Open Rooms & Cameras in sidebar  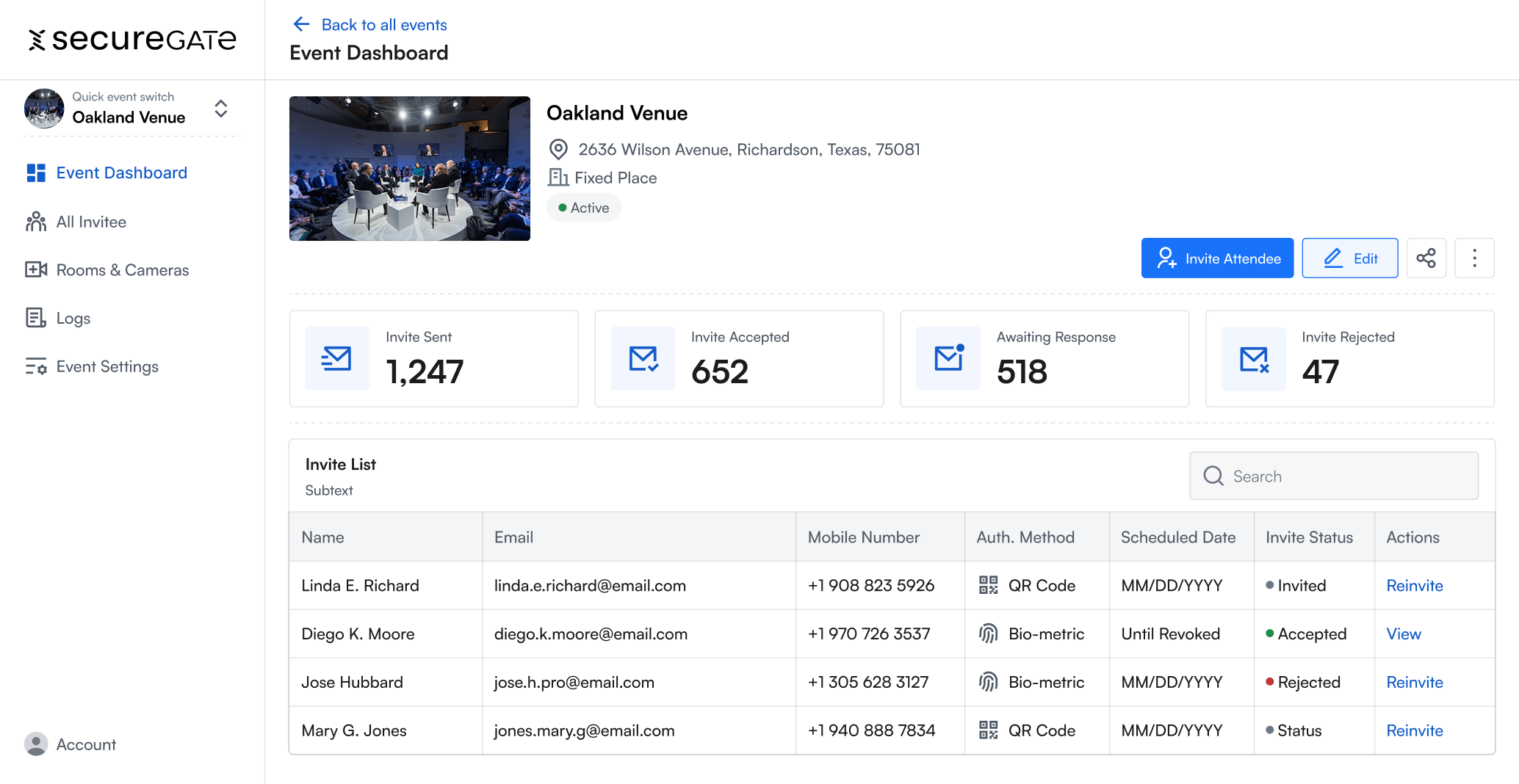[123, 270]
